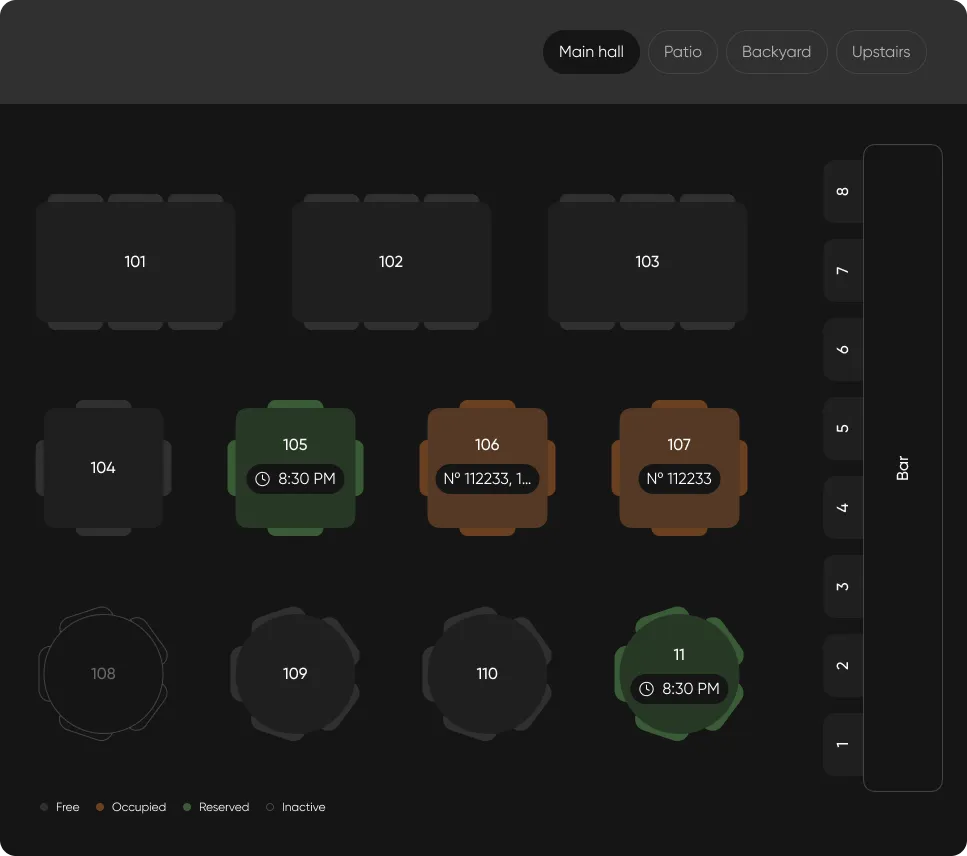The width and height of the screenshot is (967, 856).
Task: Select inactive round table 108
Action: (x=103, y=673)
